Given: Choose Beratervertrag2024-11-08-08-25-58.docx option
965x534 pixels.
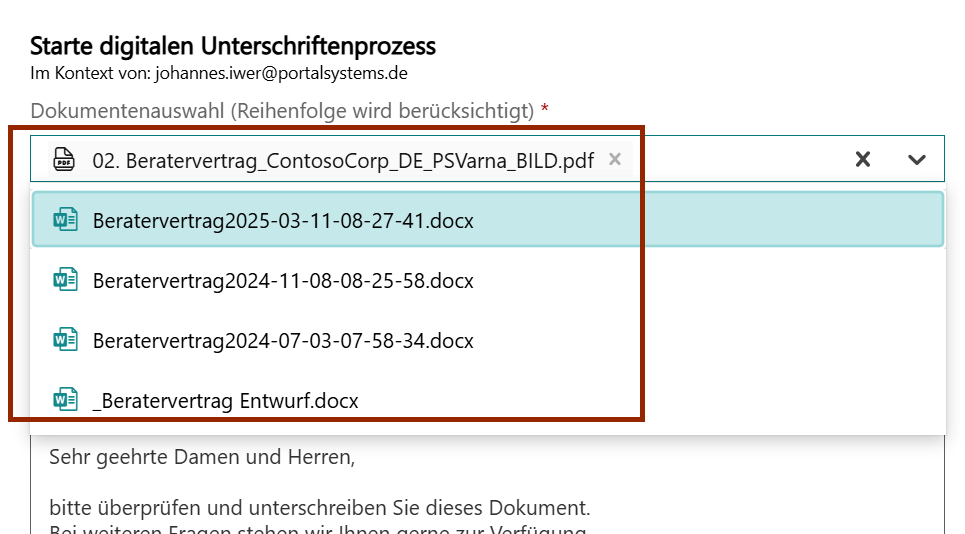Looking at the screenshot, I should coord(283,281).
